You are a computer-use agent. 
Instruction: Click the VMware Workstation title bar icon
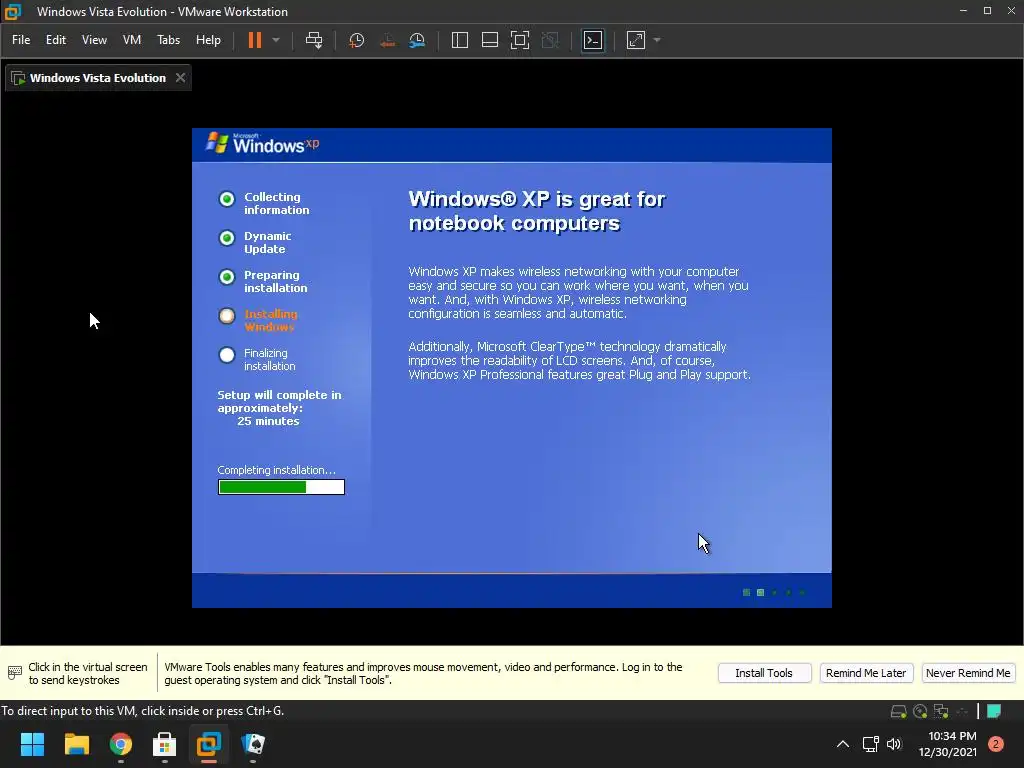point(13,11)
